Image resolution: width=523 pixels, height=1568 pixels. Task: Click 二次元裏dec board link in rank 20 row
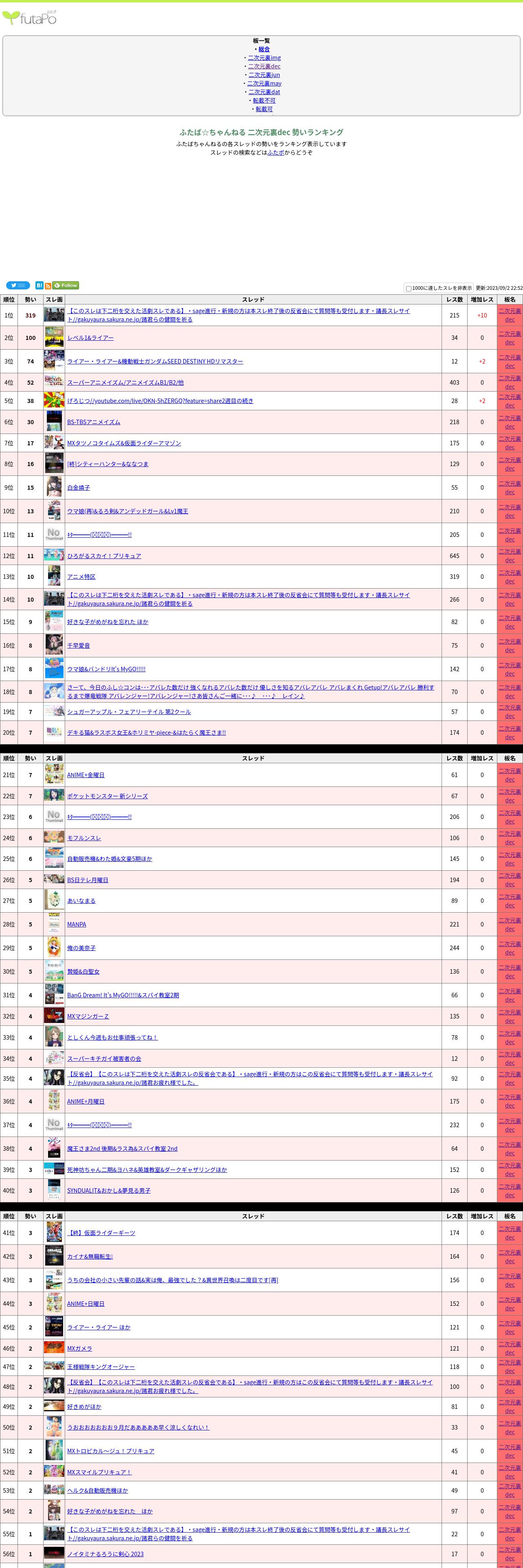coord(510,733)
